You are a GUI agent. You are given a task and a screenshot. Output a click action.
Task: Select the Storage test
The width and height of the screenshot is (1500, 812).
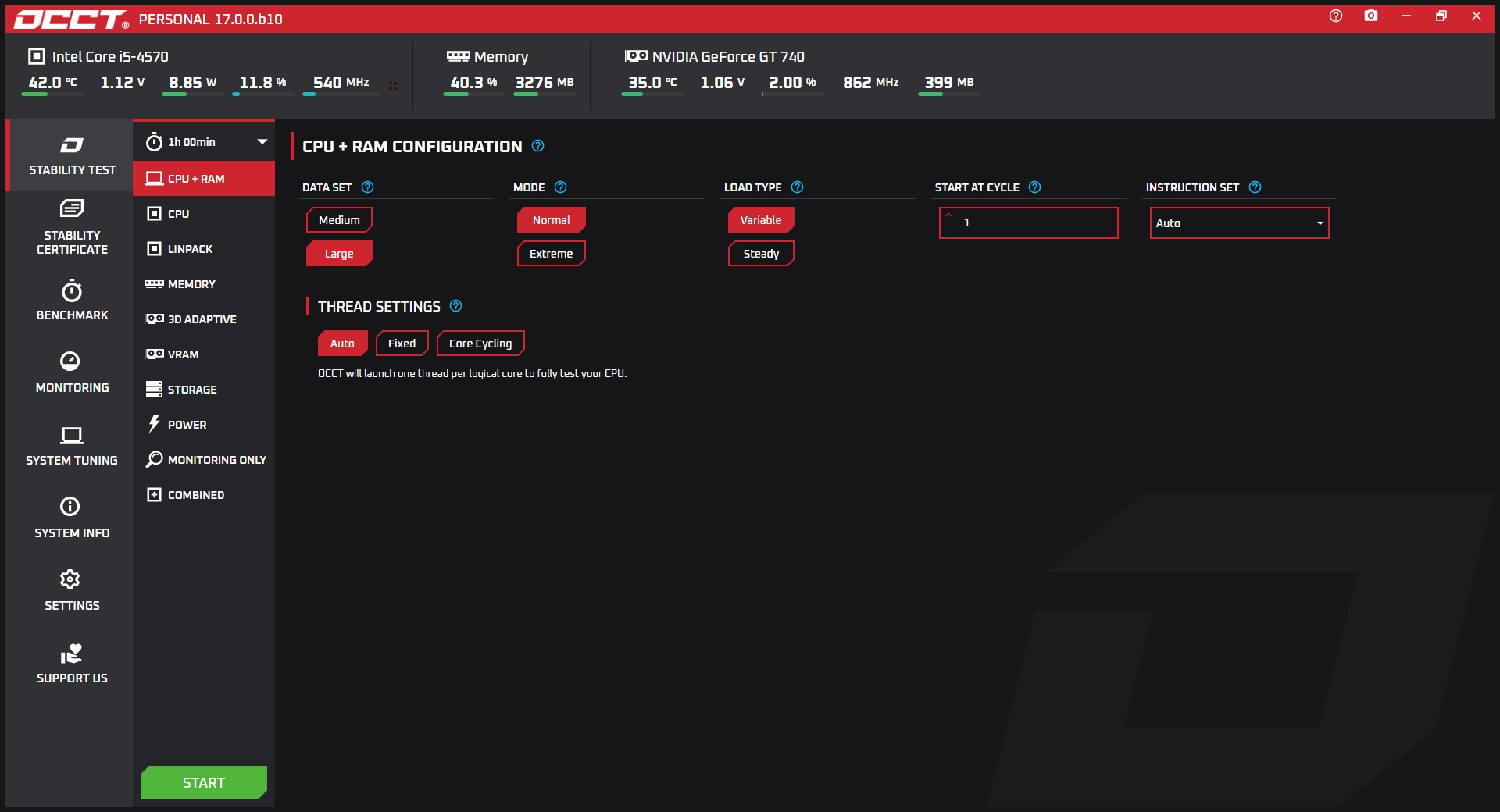[x=204, y=390]
